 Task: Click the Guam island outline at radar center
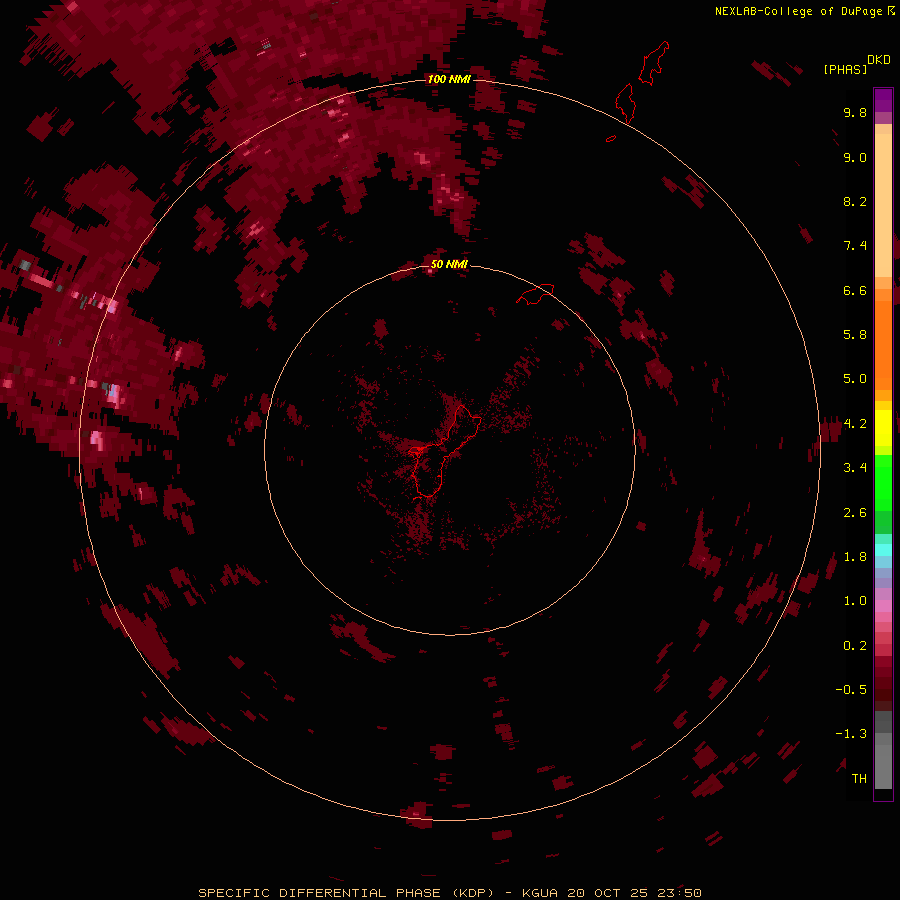447,451
